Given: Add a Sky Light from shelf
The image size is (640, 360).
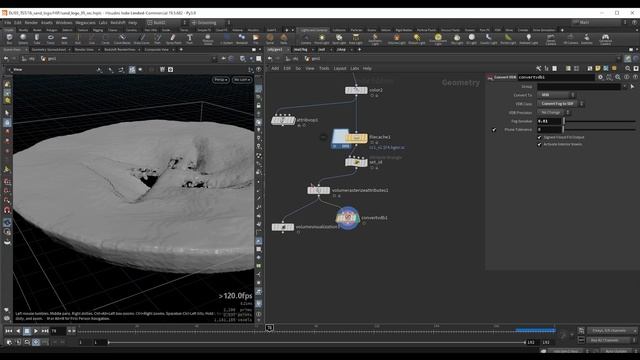Looking at the screenshot, I should (457, 38).
